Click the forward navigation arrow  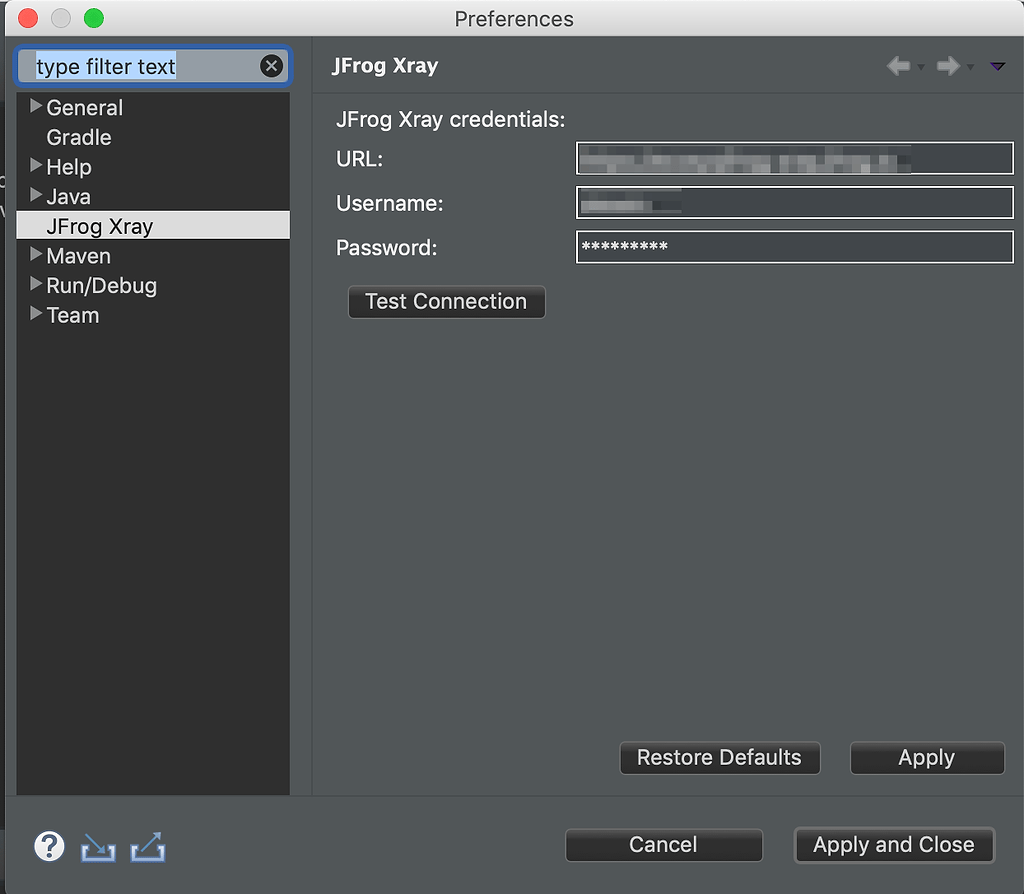coord(947,67)
